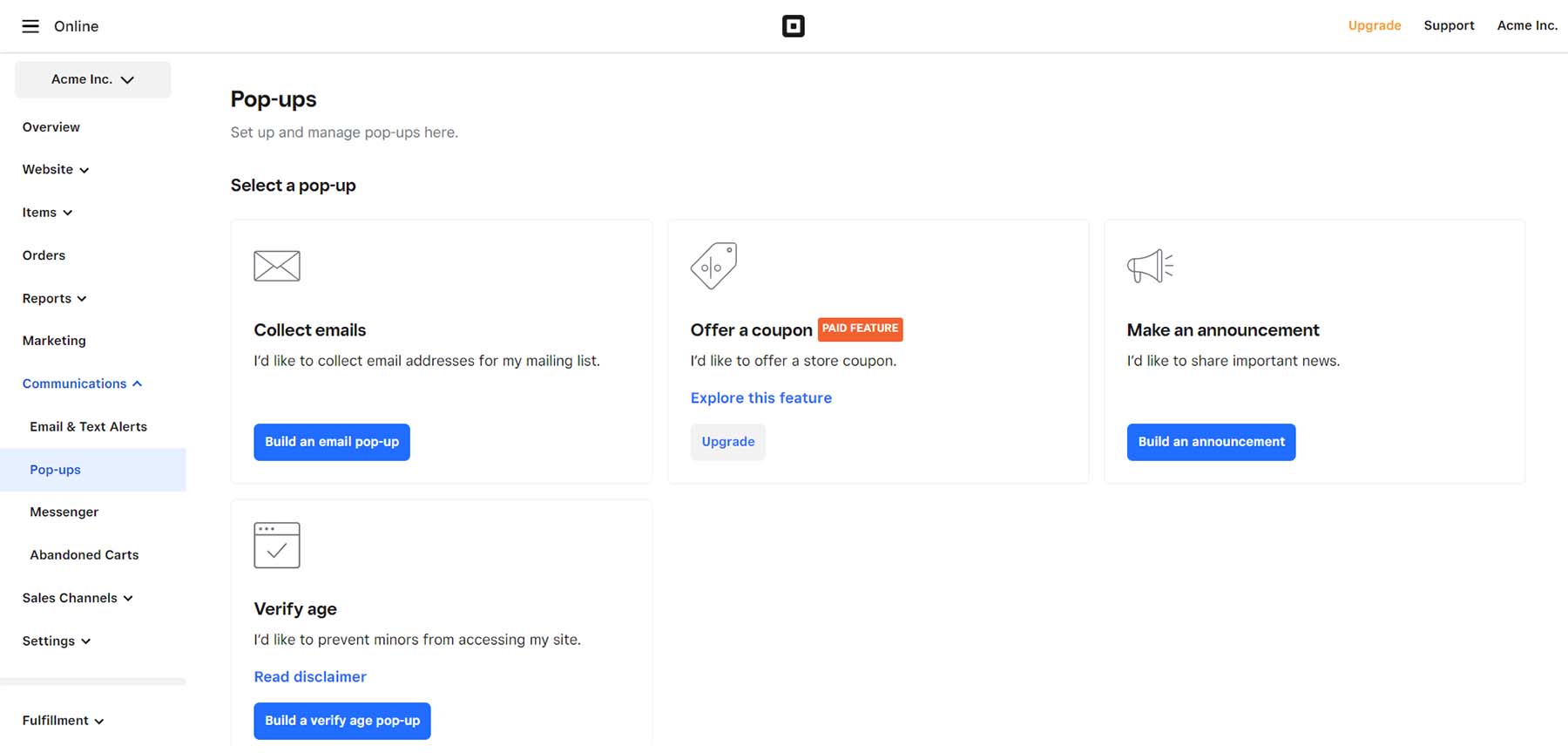Open the Acme Inc. site selector dropdown

[x=92, y=79]
